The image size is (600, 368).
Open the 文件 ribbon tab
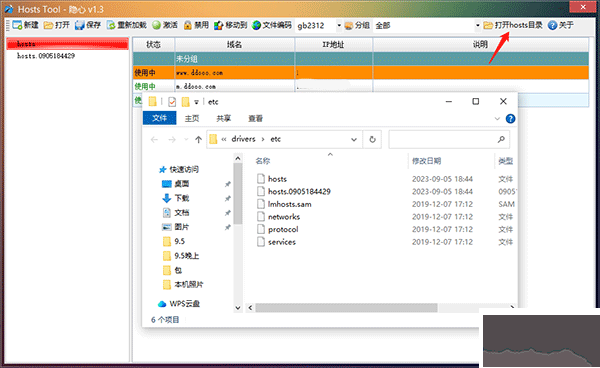[x=160, y=118]
